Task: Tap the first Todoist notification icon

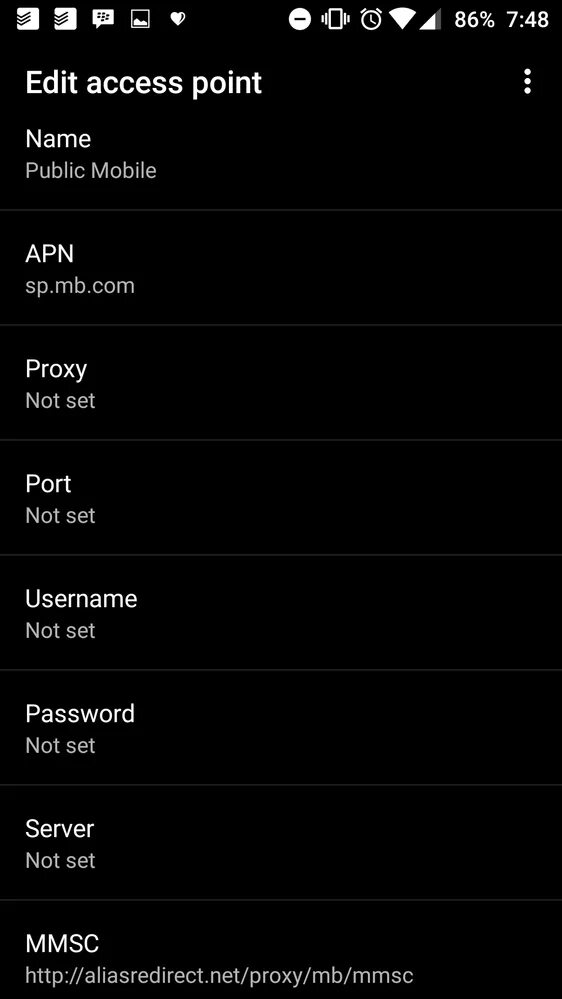Action: 27,19
